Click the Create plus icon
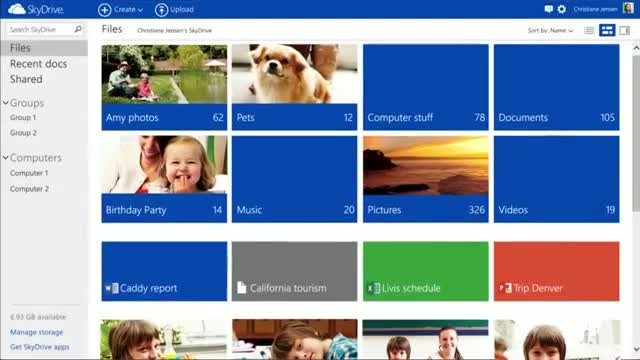640x360 pixels. pyautogui.click(x=104, y=10)
